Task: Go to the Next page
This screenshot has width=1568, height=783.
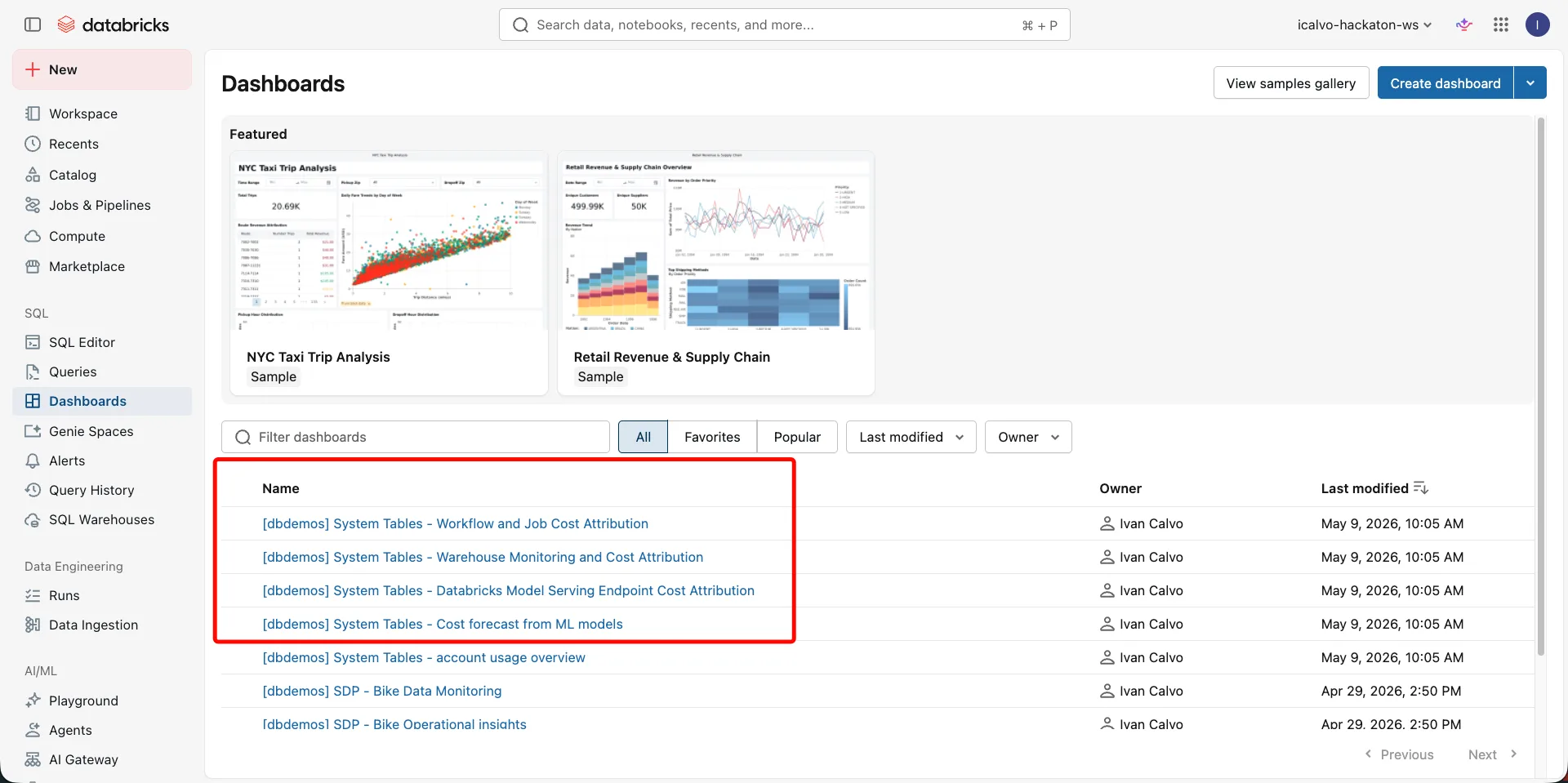Action: pyautogui.click(x=1492, y=754)
